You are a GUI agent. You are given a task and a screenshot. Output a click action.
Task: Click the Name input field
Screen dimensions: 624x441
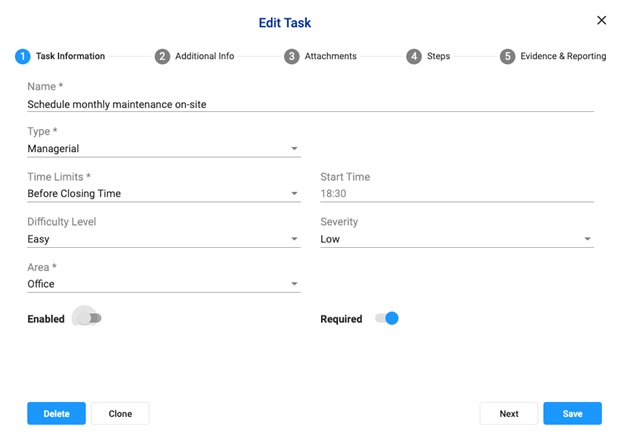[310, 104]
